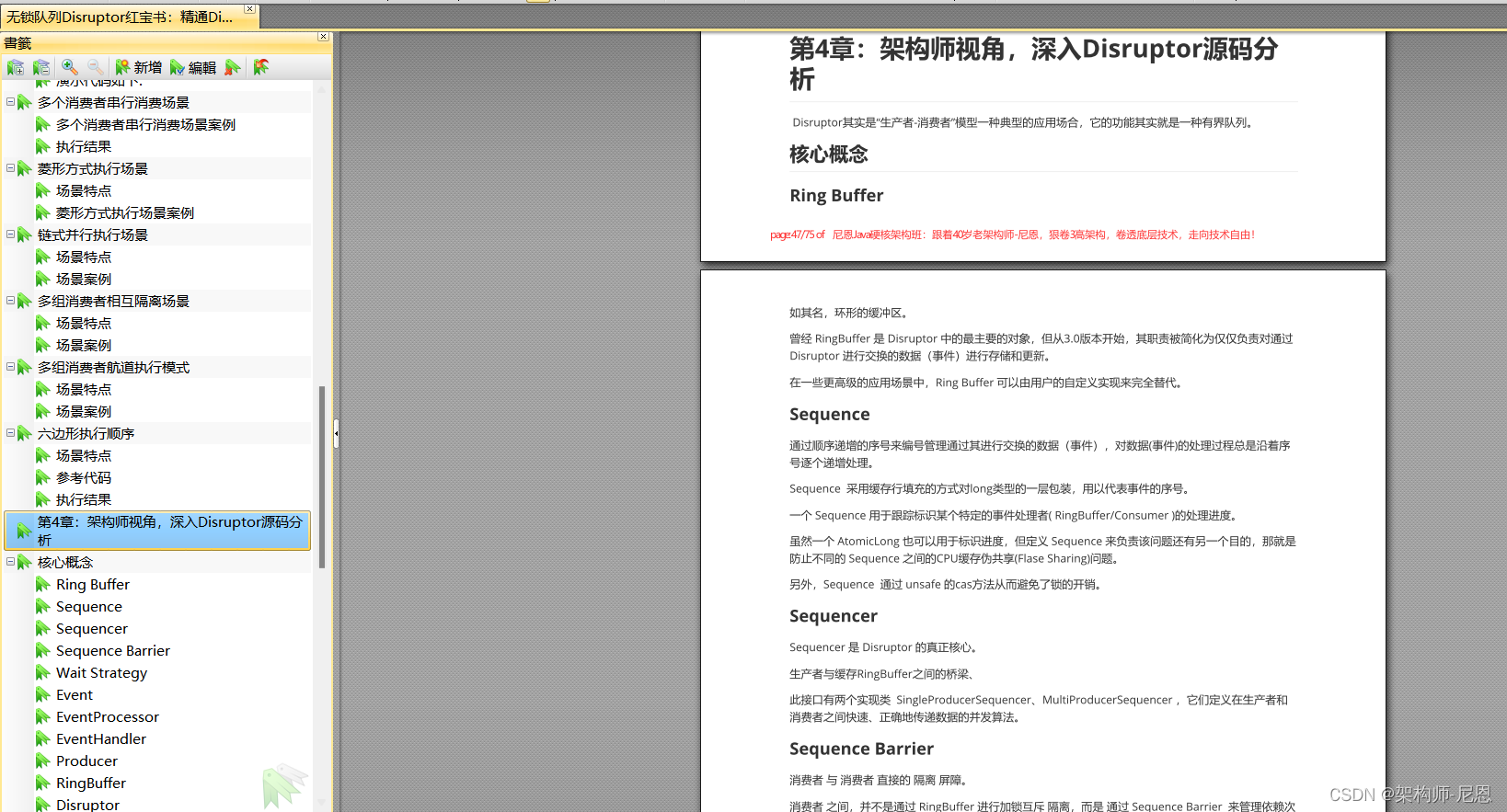Edit the selected bookmark with 編輯
Viewport: 1507px width, 812px height.
(x=193, y=67)
